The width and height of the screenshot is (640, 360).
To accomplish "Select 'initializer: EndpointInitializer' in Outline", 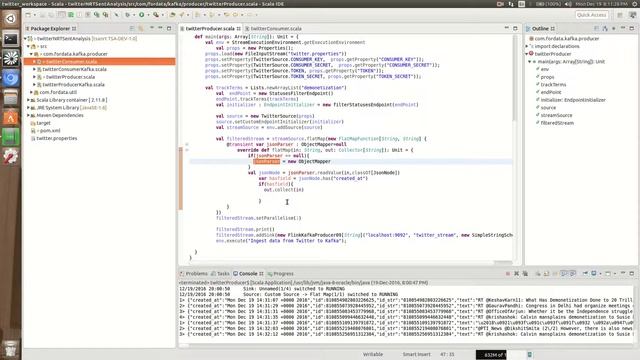I will coord(573,100).
